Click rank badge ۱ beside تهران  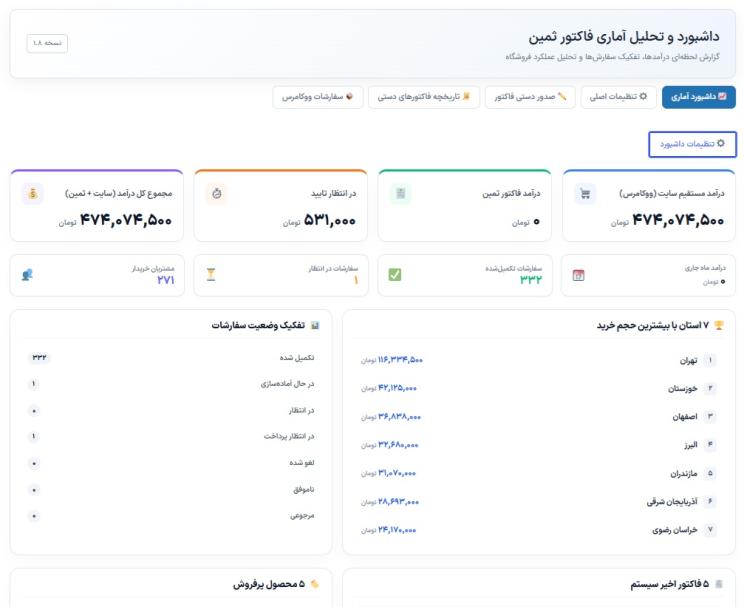point(710,360)
